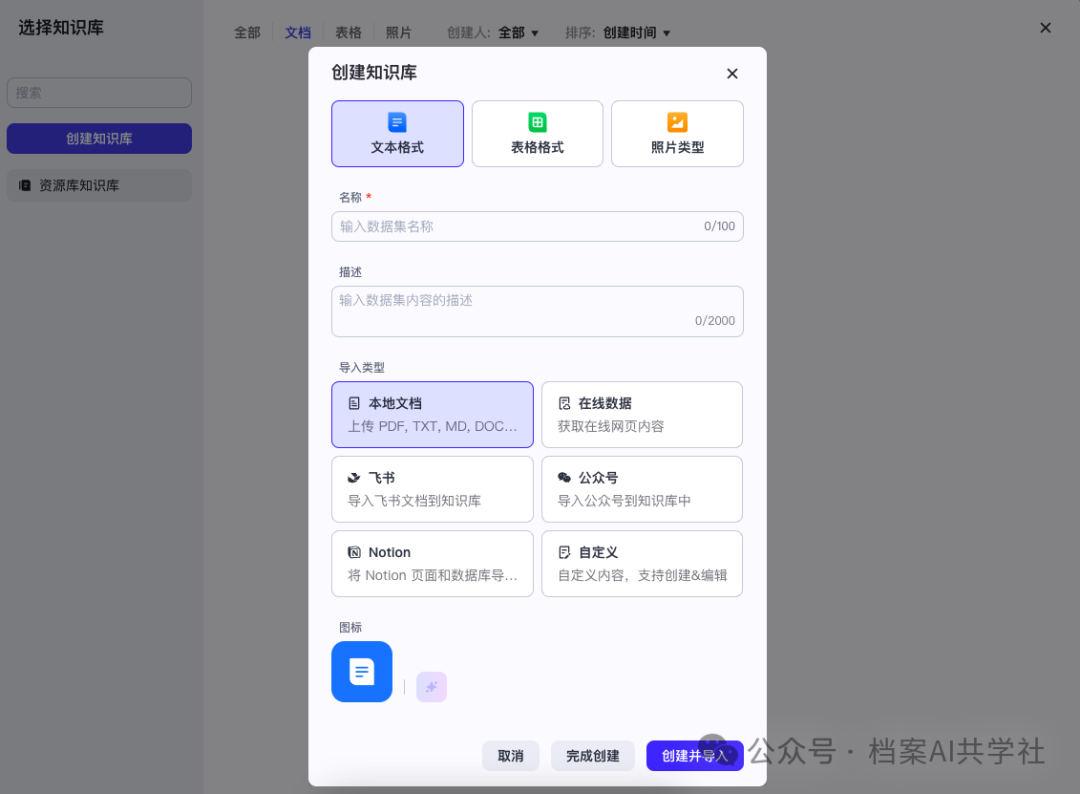Select the 表格格式 table format card
Screen dimensions: 1080x794
(537, 134)
